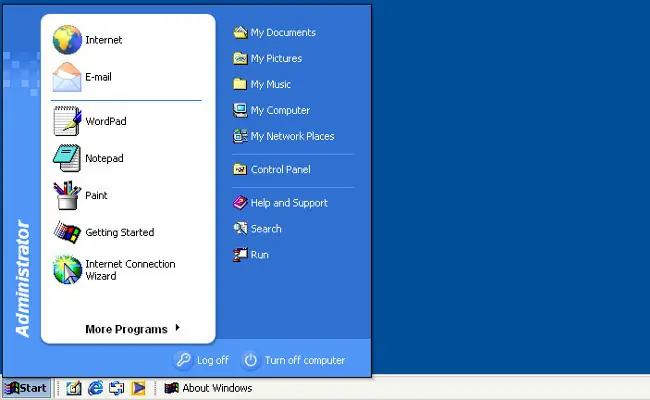Choose WordPad label in pinned list
The height and width of the screenshot is (400, 650).
click(x=106, y=121)
